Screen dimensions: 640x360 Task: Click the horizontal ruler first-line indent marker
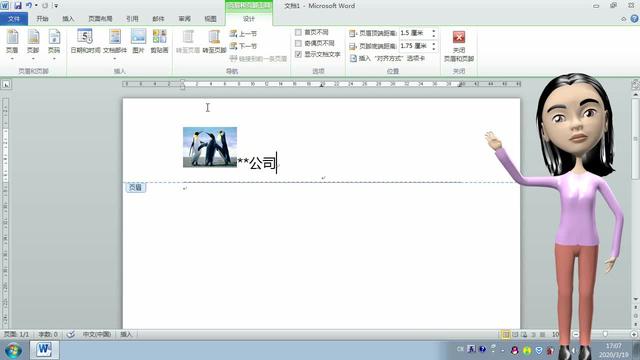pos(182,81)
